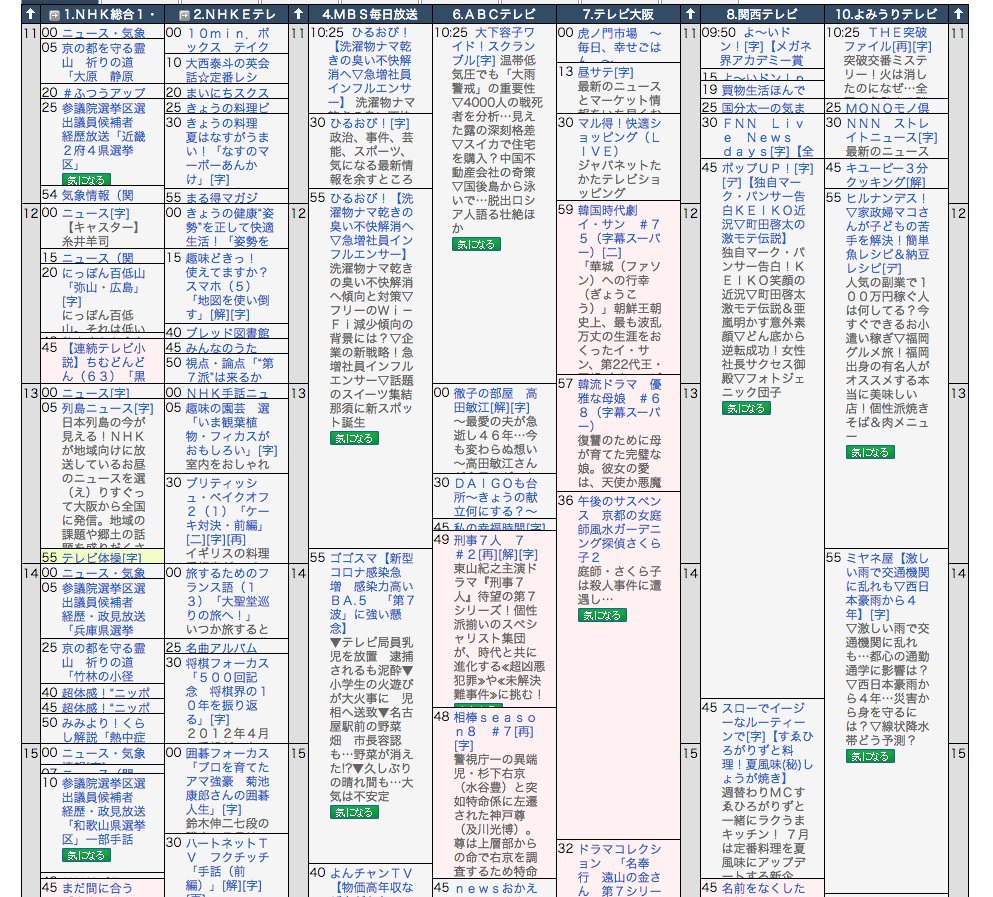Click 気になる under ミヤネ屋 program
The image size is (993, 897).
(870, 756)
